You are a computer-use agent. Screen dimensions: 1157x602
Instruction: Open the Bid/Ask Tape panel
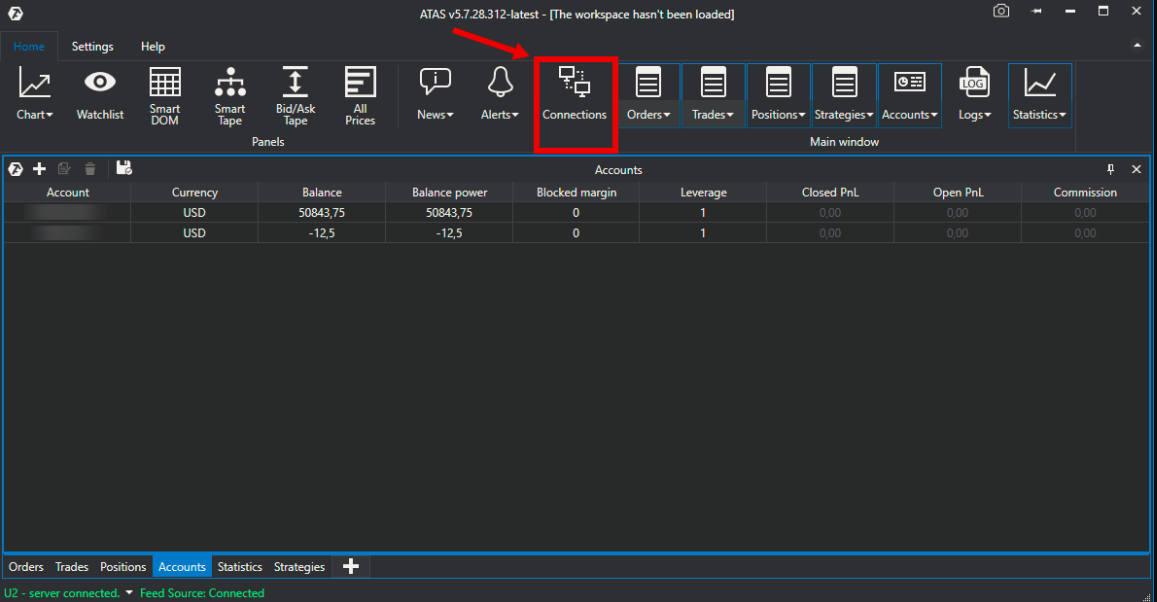(x=295, y=96)
